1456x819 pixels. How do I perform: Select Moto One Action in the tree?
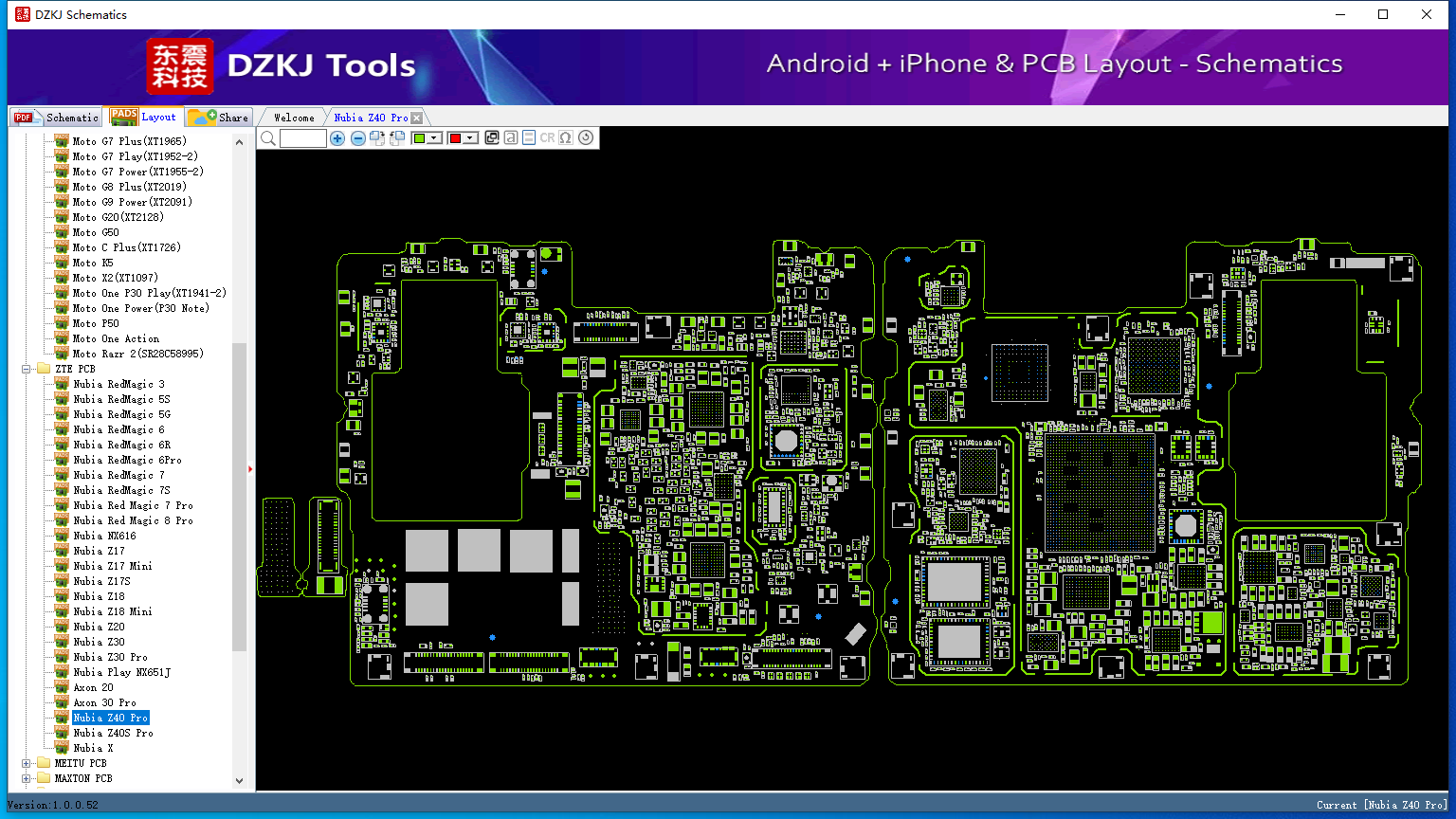116,338
